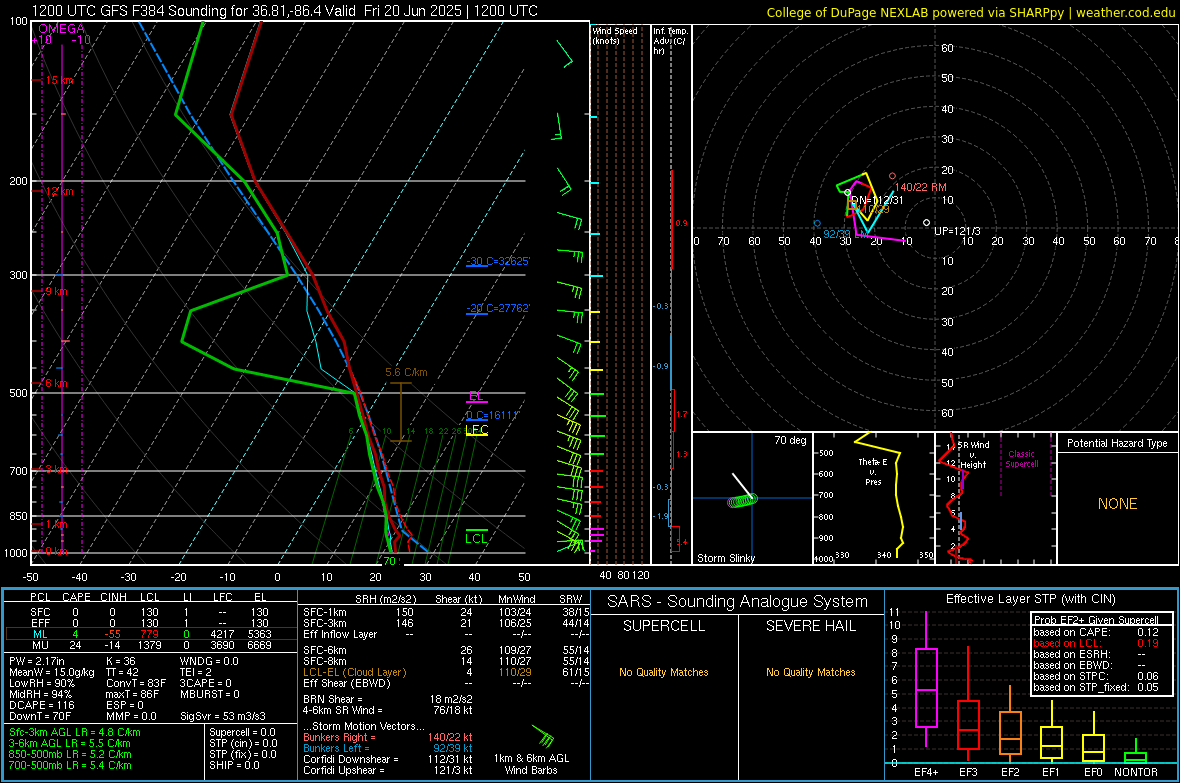
Task: Click the 'SHIP = 0.0' value
Action: pyautogui.click(x=234, y=765)
